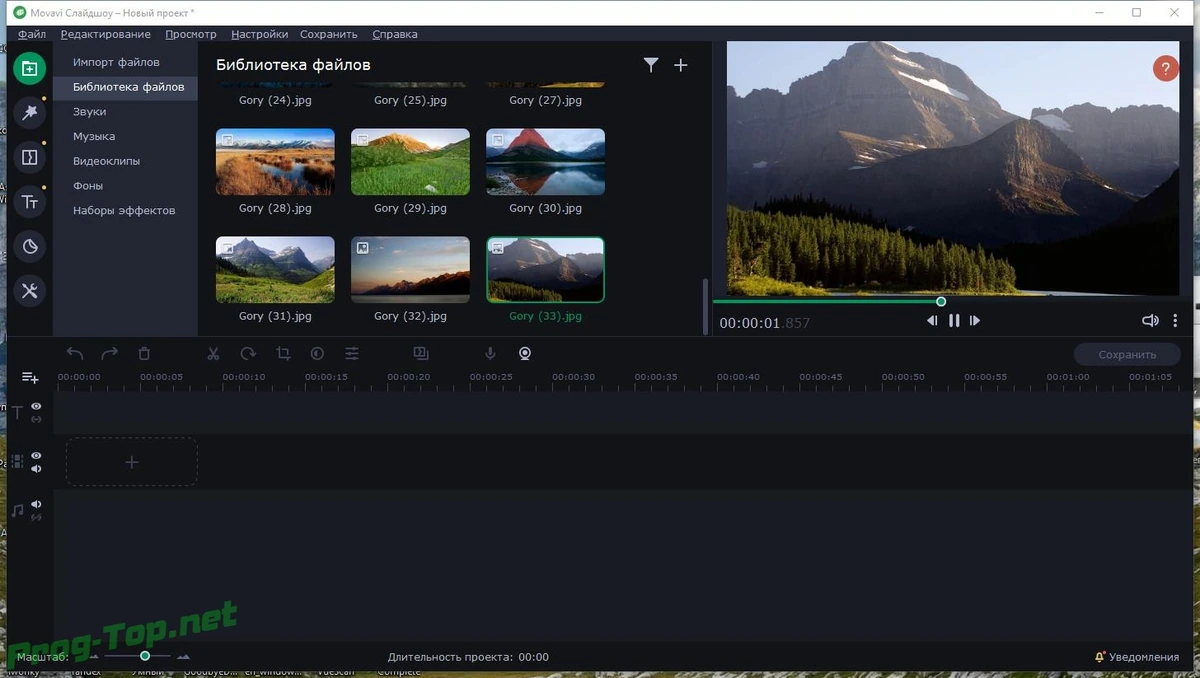
Task: Click the bell Notifications icon
Action: pos(1100,657)
